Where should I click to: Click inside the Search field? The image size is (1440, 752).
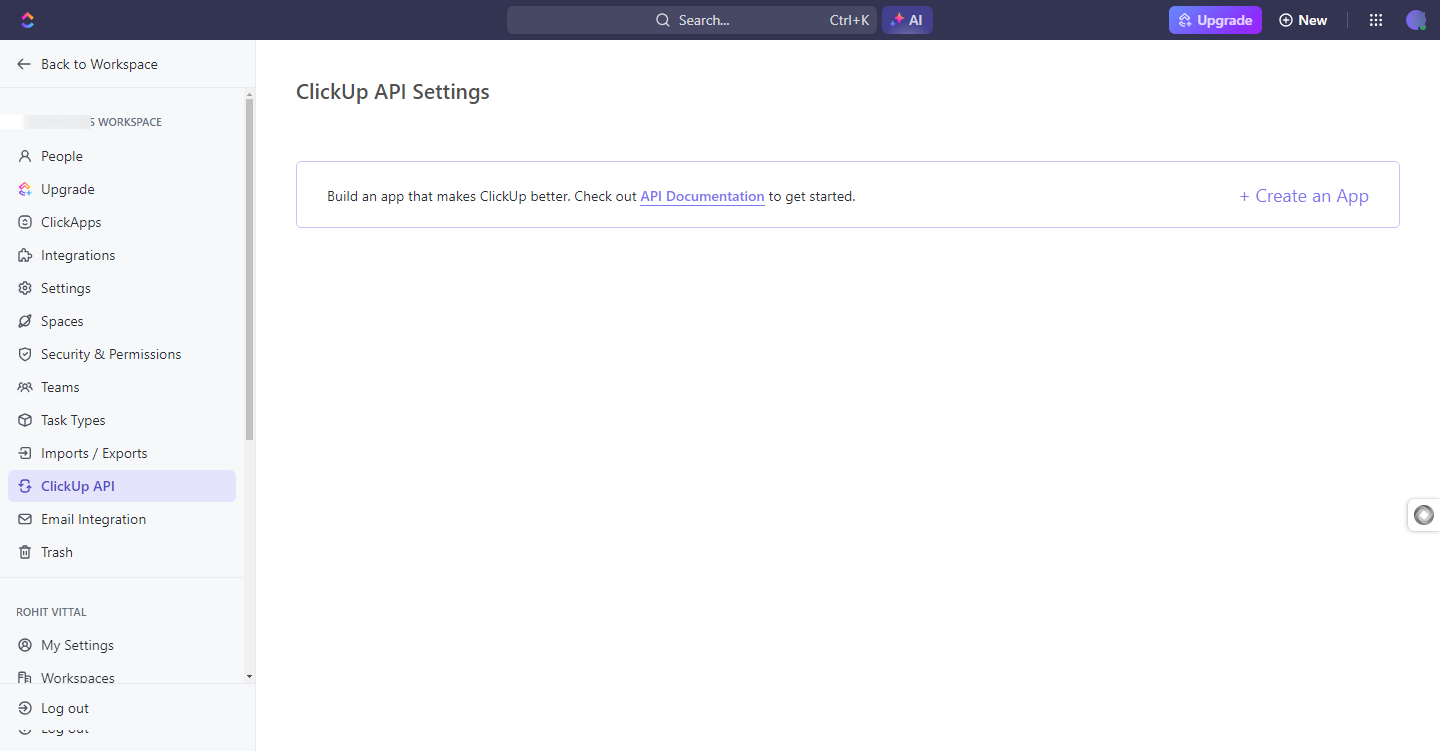click(692, 20)
